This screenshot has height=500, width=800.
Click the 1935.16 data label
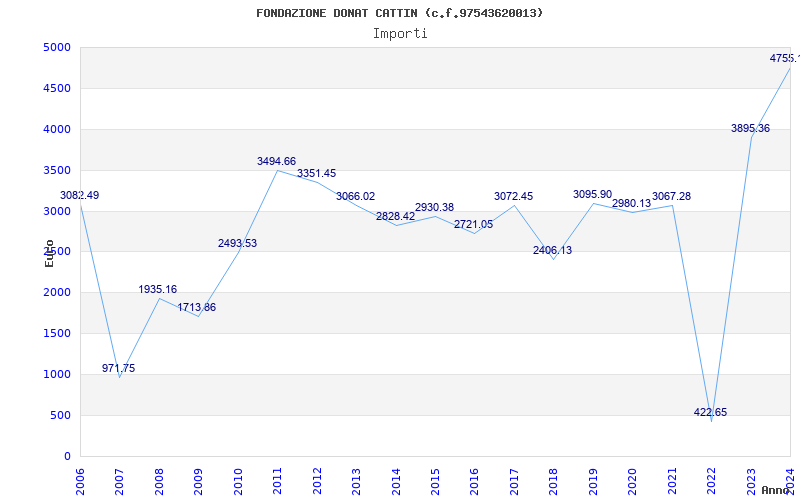pos(158,289)
